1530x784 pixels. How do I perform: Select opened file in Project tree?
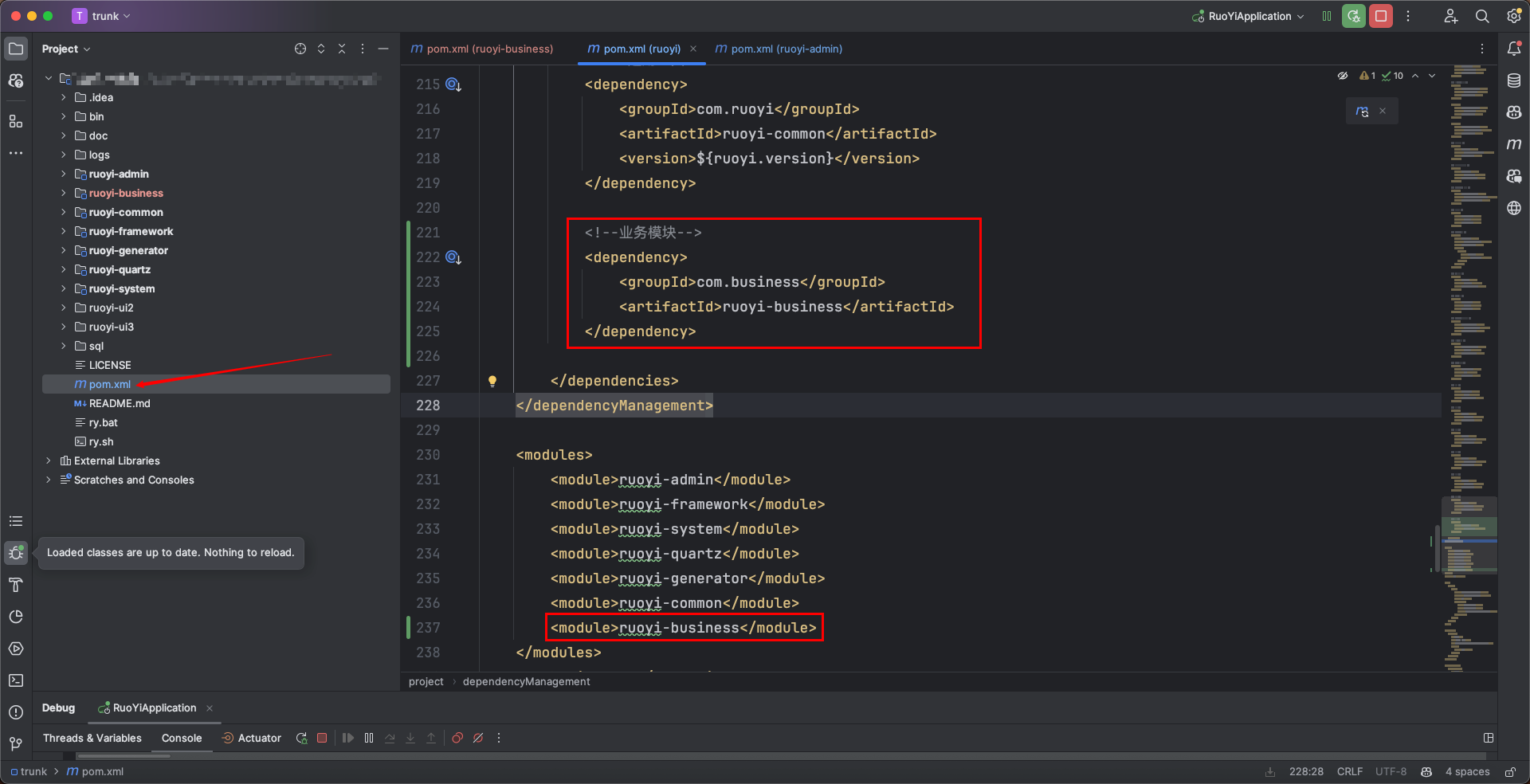[x=300, y=49]
